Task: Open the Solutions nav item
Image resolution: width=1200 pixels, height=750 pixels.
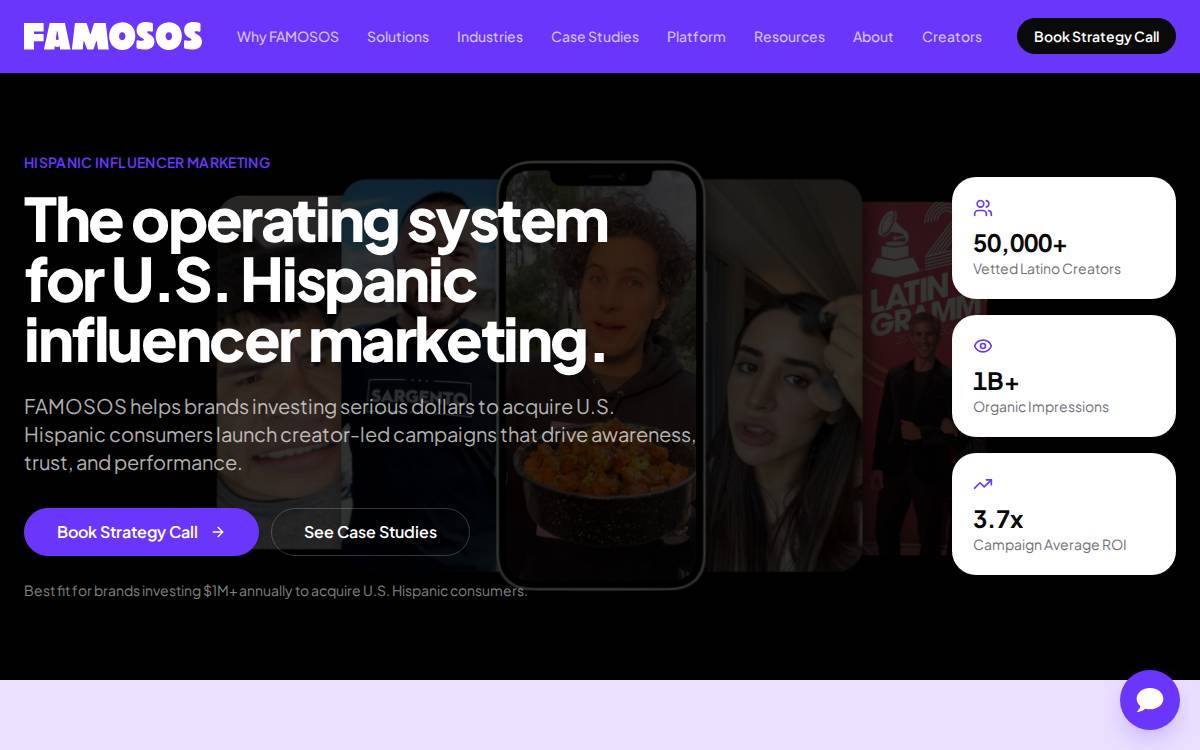Action: click(398, 37)
